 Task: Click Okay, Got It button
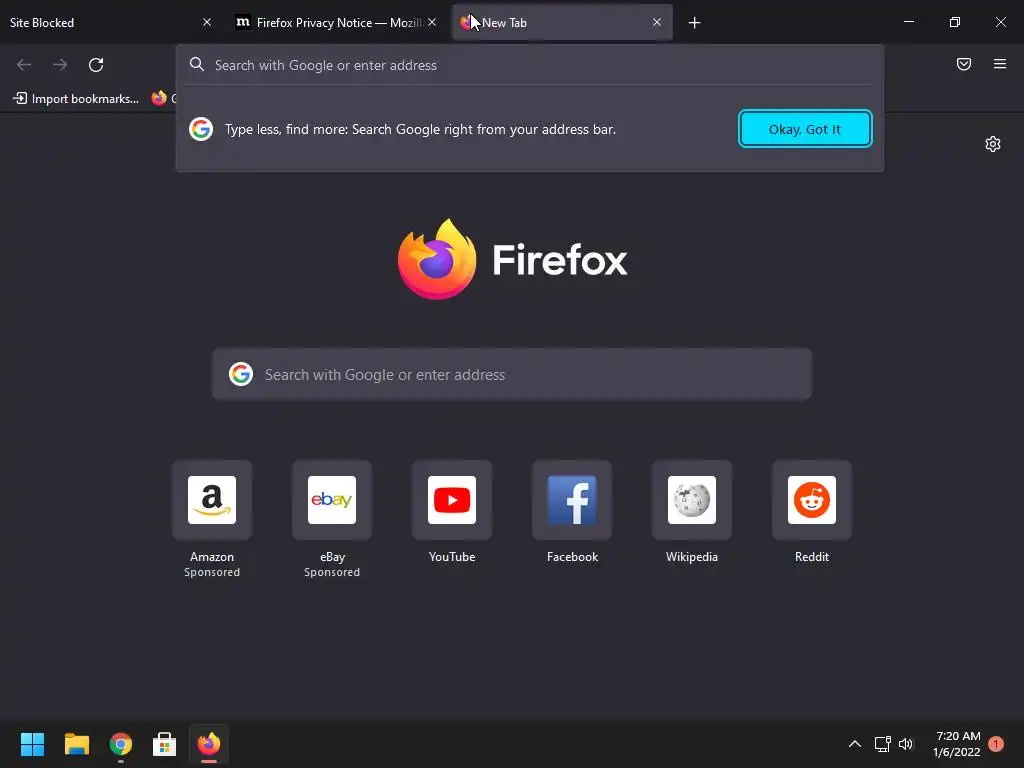point(805,129)
